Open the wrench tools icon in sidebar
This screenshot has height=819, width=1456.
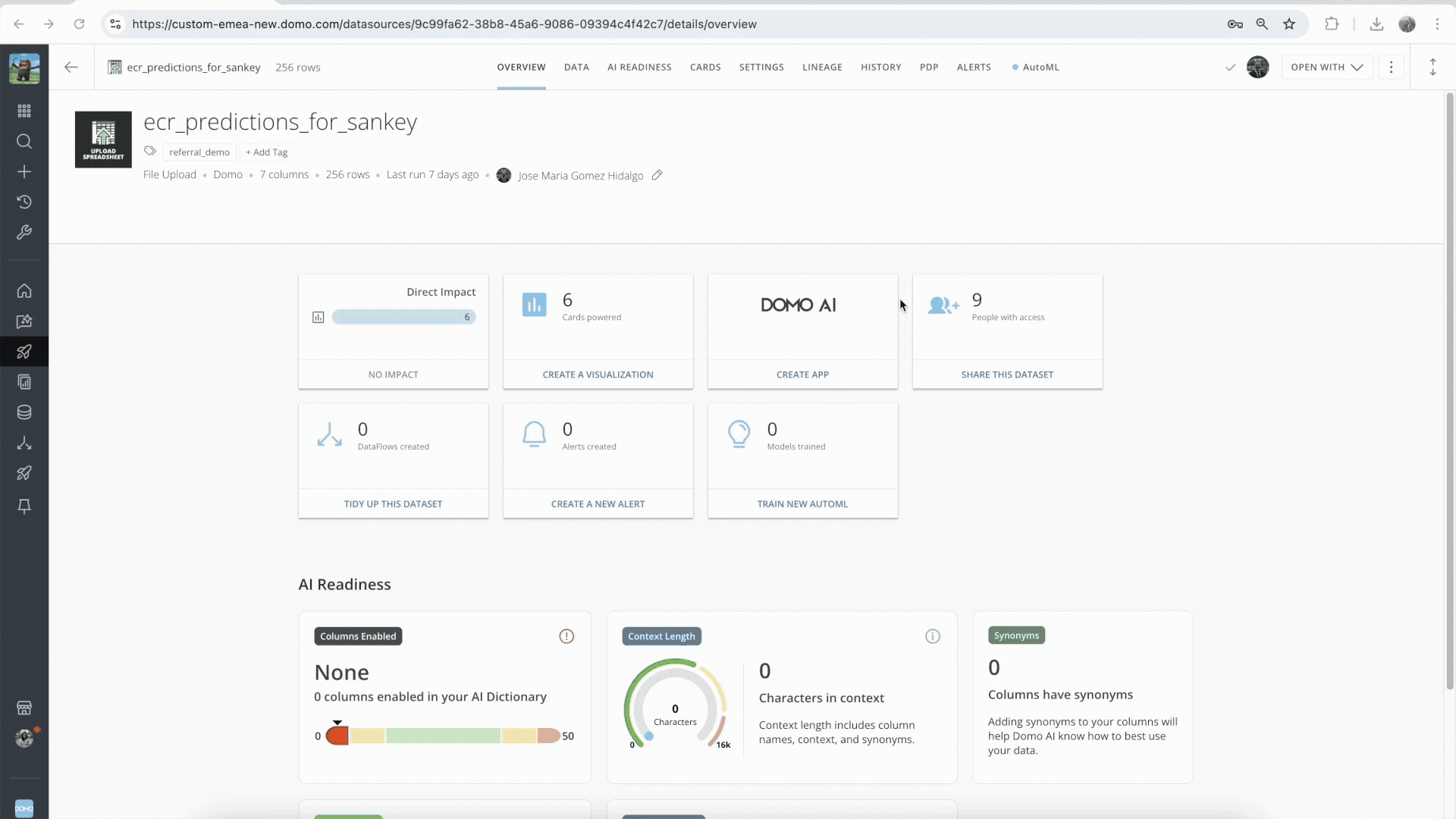point(24,232)
